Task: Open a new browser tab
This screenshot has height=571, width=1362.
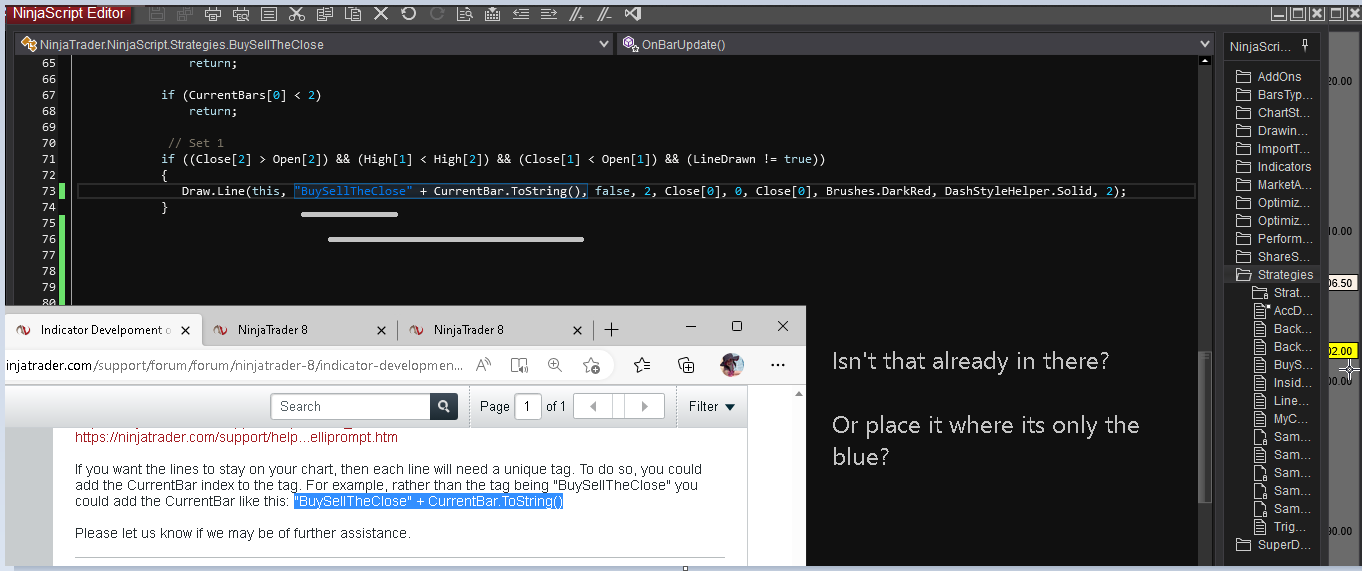Action: pyautogui.click(x=612, y=330)
